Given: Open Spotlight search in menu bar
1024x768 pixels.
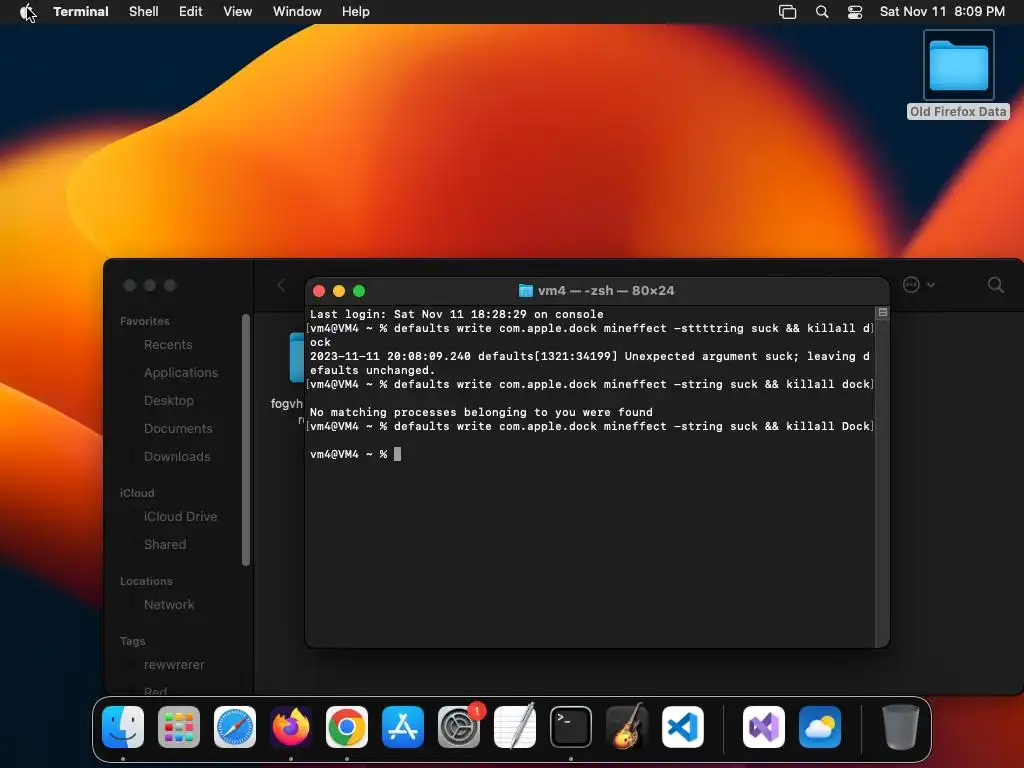Looking at the screenshot, I should (822, 12).
